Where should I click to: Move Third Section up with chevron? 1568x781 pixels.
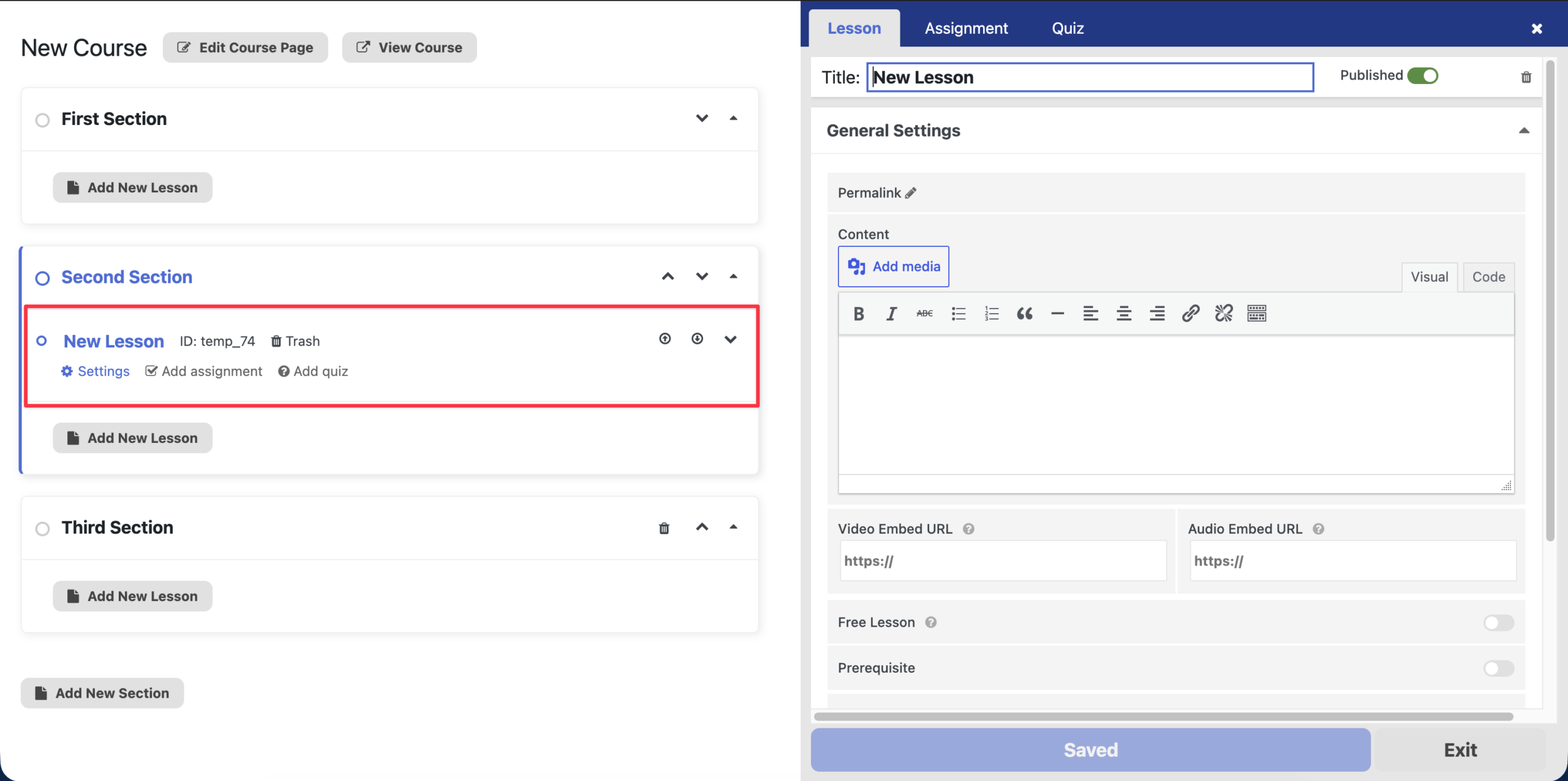pyautogui.click(x=702, y=527)
